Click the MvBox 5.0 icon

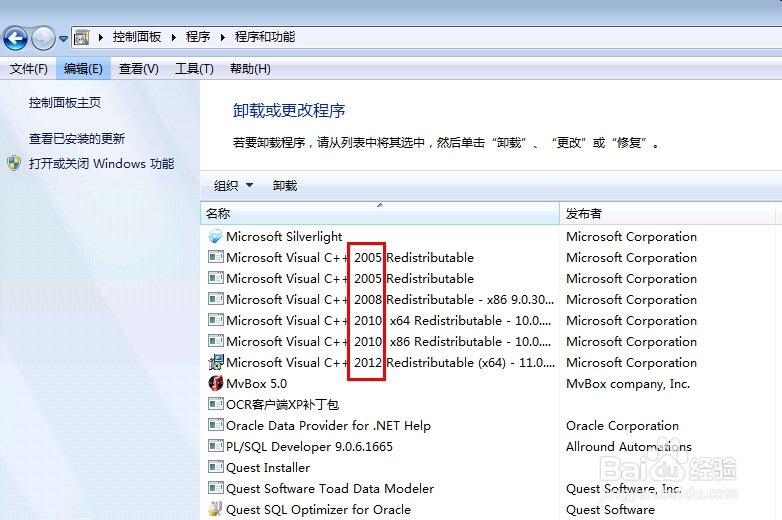point(215,383)
